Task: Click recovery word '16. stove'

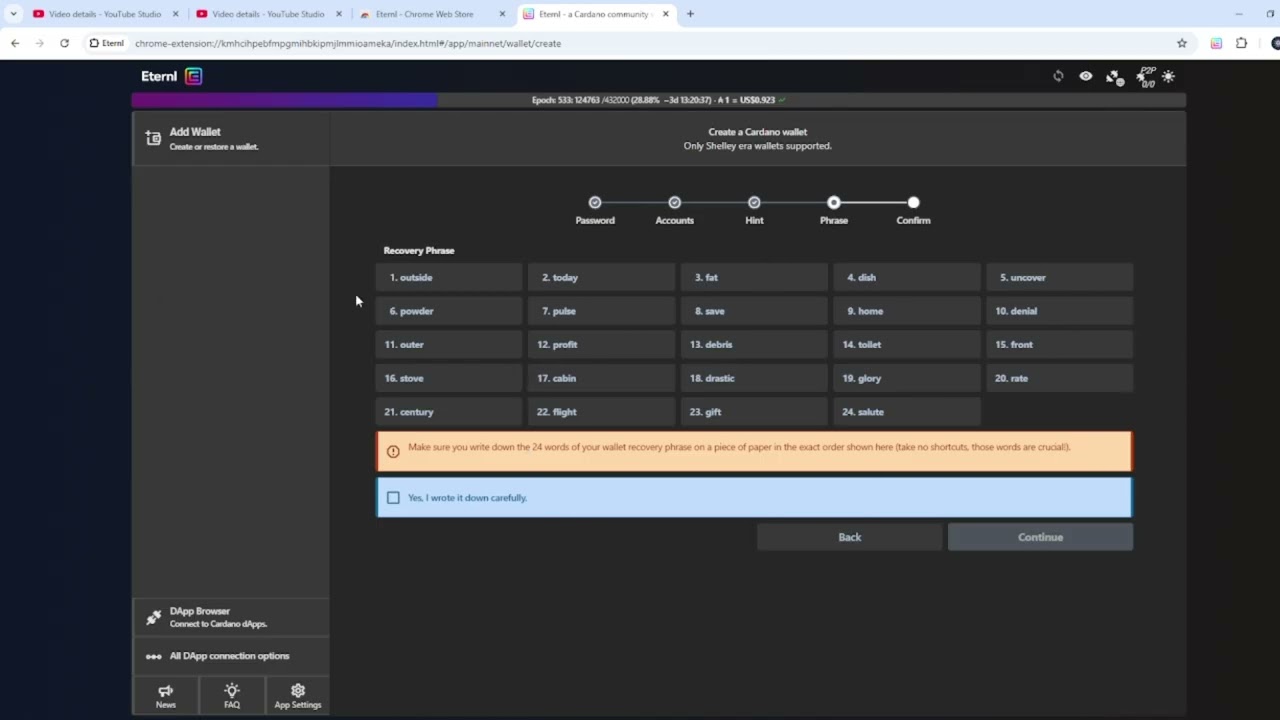Action: [x=449, y=378]
